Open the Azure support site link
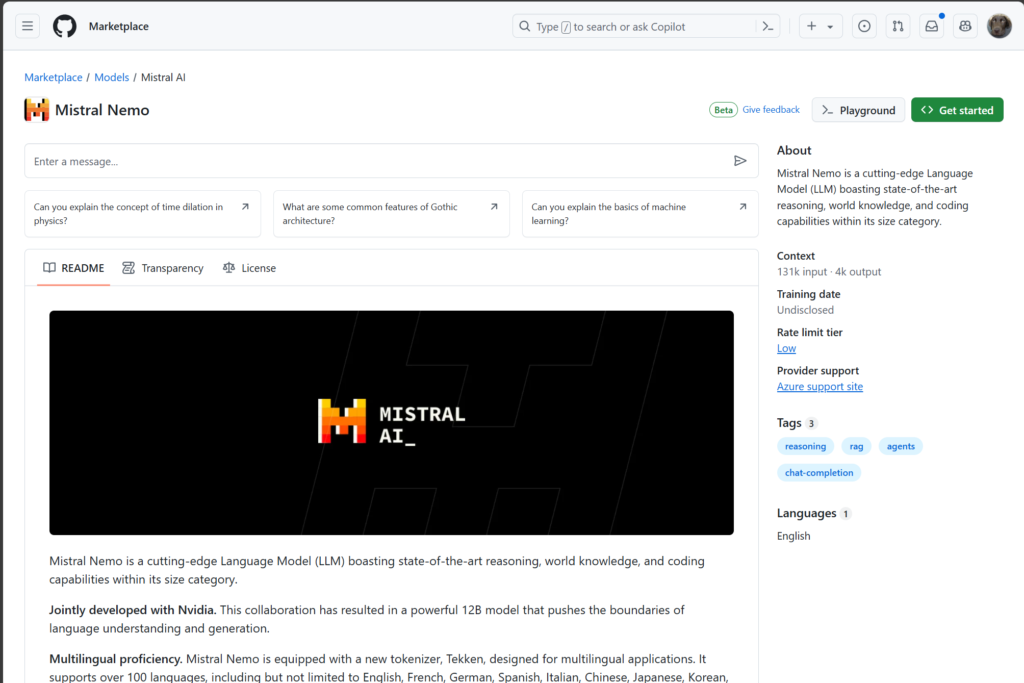Image resolution: width=1024 pixels, height=683 pixels. point(819,387)
